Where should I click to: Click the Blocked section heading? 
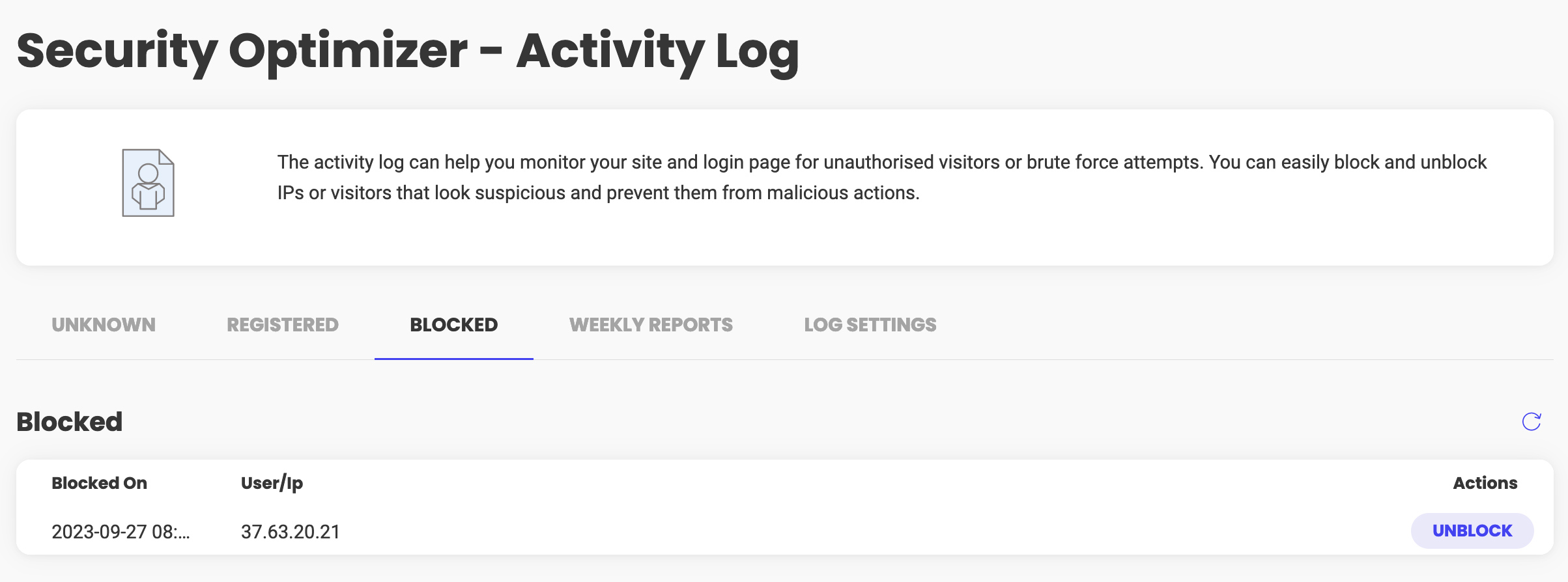tap(70, 422)
